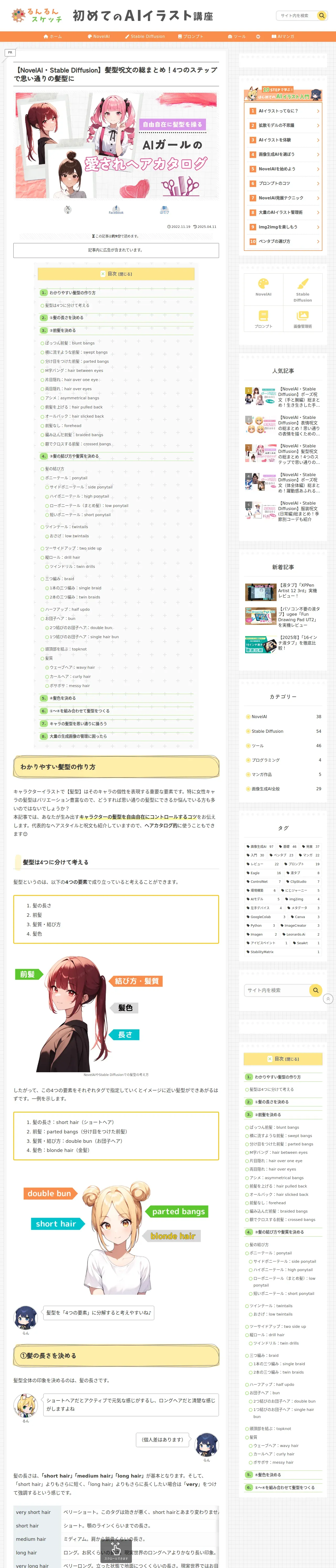Click the AIガール hair catalog hero image
This screenshot has width=336, height=1568.
(x=116, y=146)
